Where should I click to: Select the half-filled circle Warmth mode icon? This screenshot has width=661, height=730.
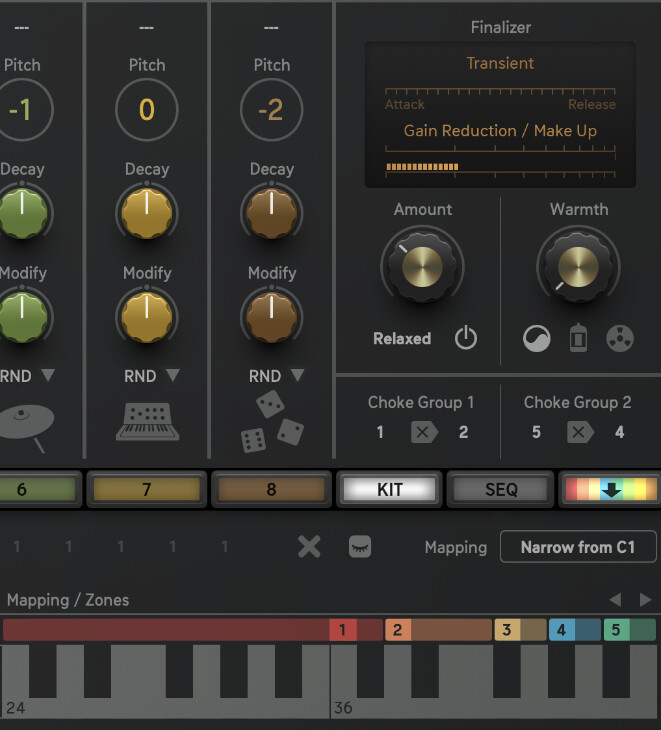tap(537, 338)
